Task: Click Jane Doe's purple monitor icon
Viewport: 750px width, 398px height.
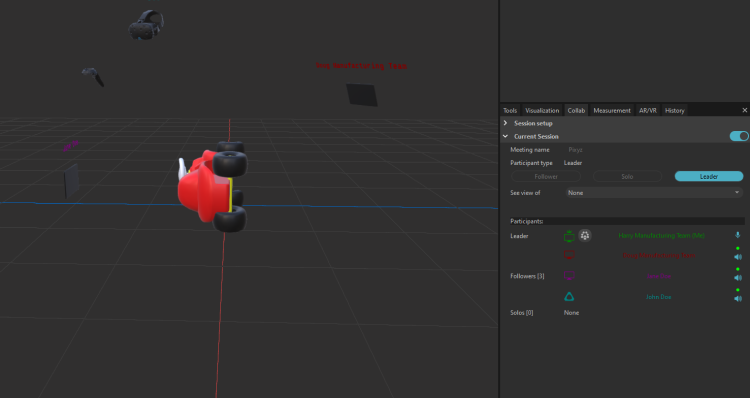Action: (569, 276)
